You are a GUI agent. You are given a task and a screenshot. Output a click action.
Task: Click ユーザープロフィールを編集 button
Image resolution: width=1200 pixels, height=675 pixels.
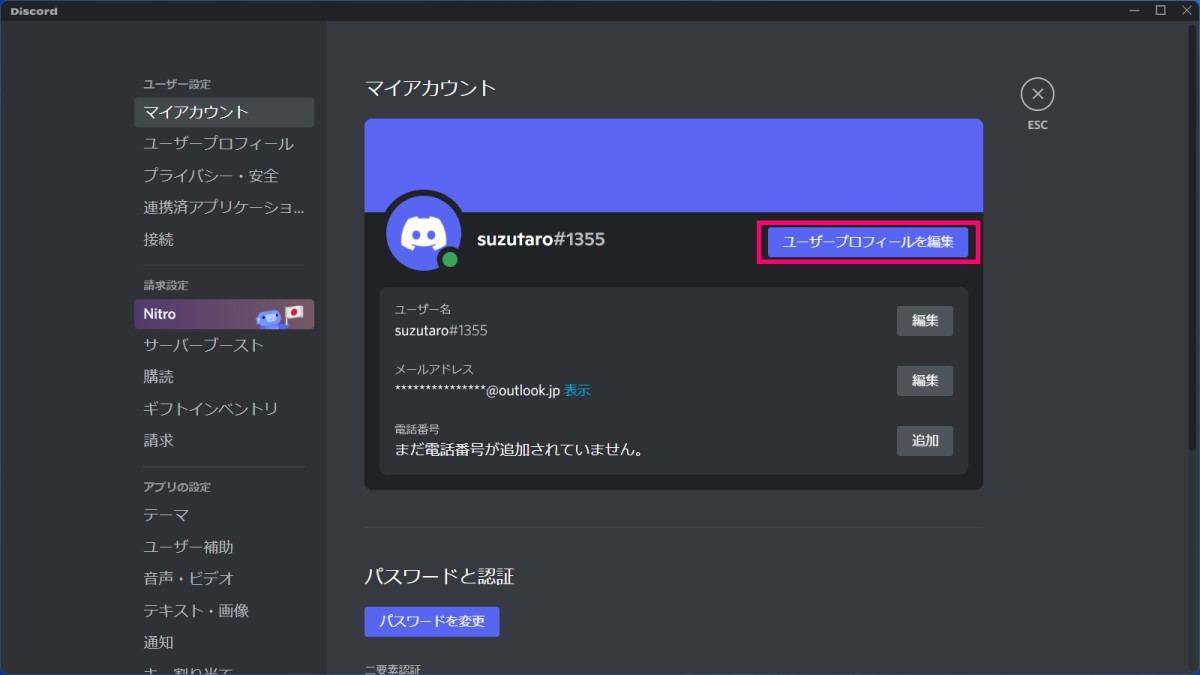[x=866, y=241]
